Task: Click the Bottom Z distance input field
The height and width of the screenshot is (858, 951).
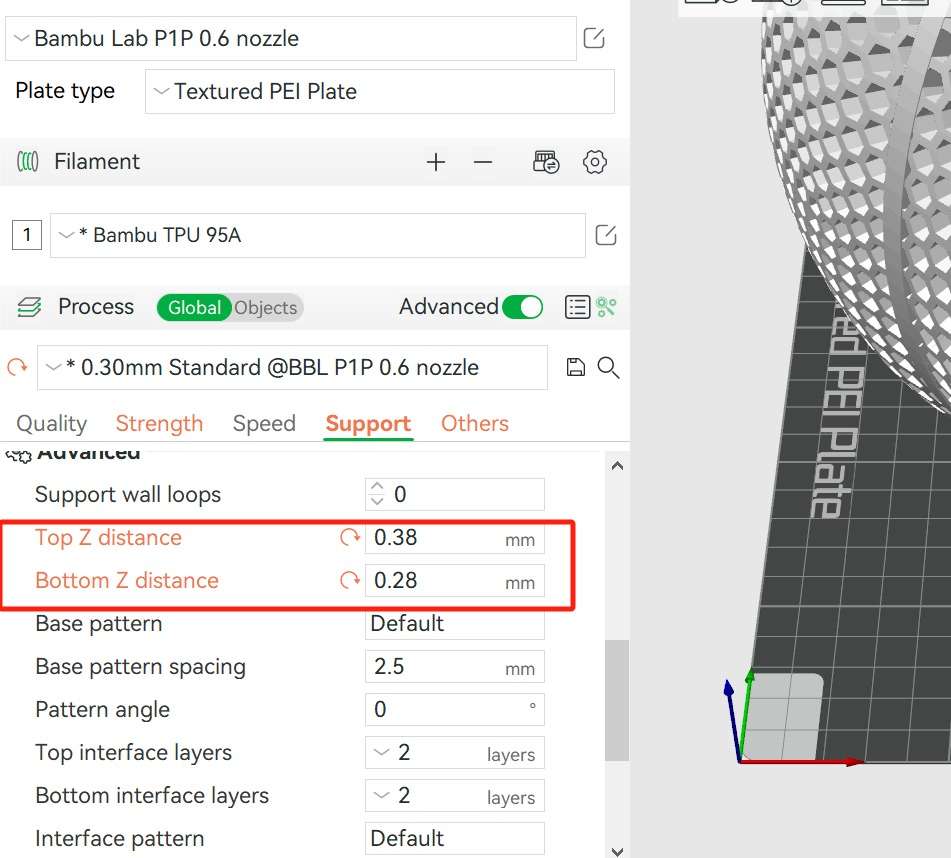Action: coord(435,581)
